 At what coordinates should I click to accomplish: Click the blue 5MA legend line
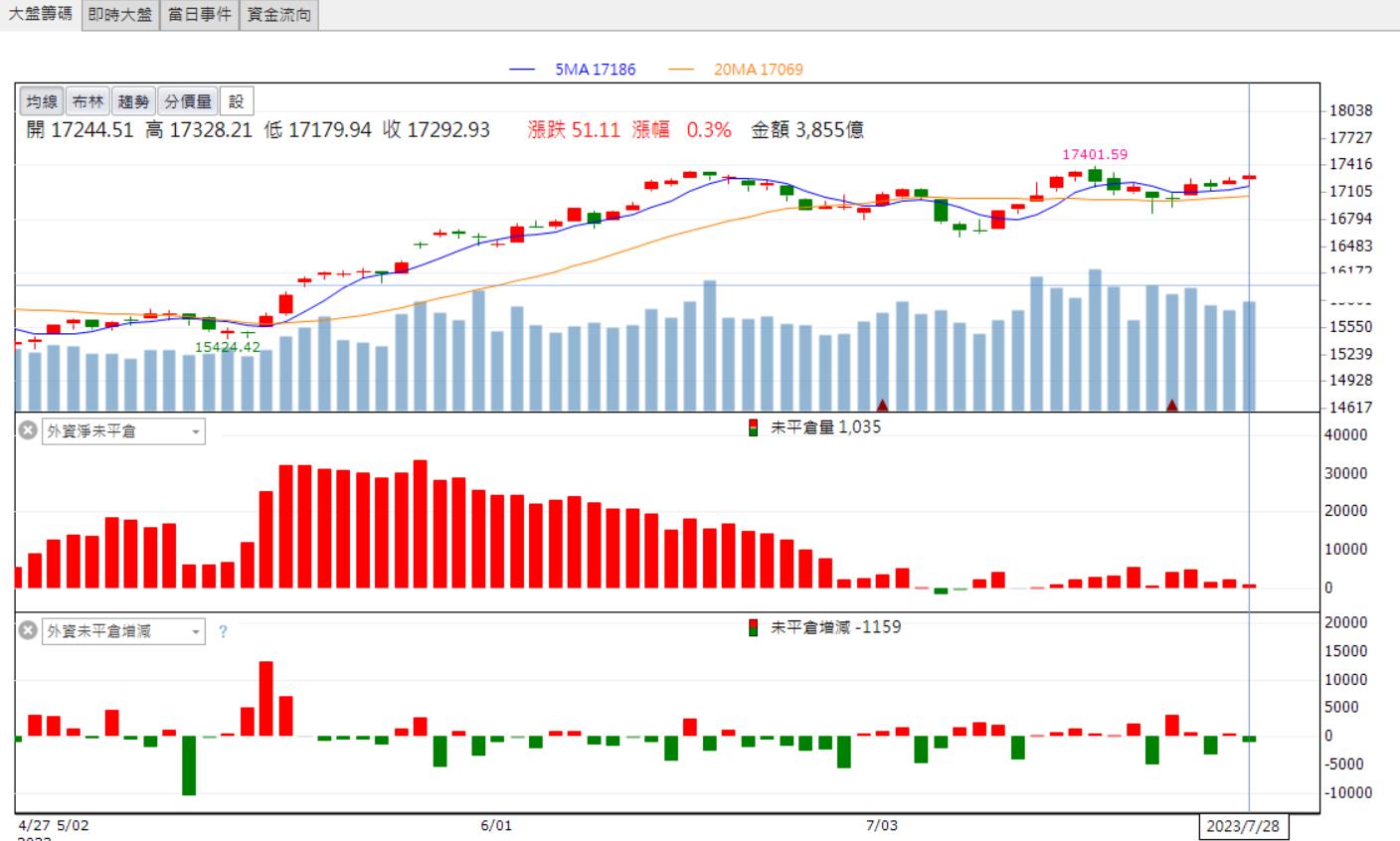tap(523, 70)
